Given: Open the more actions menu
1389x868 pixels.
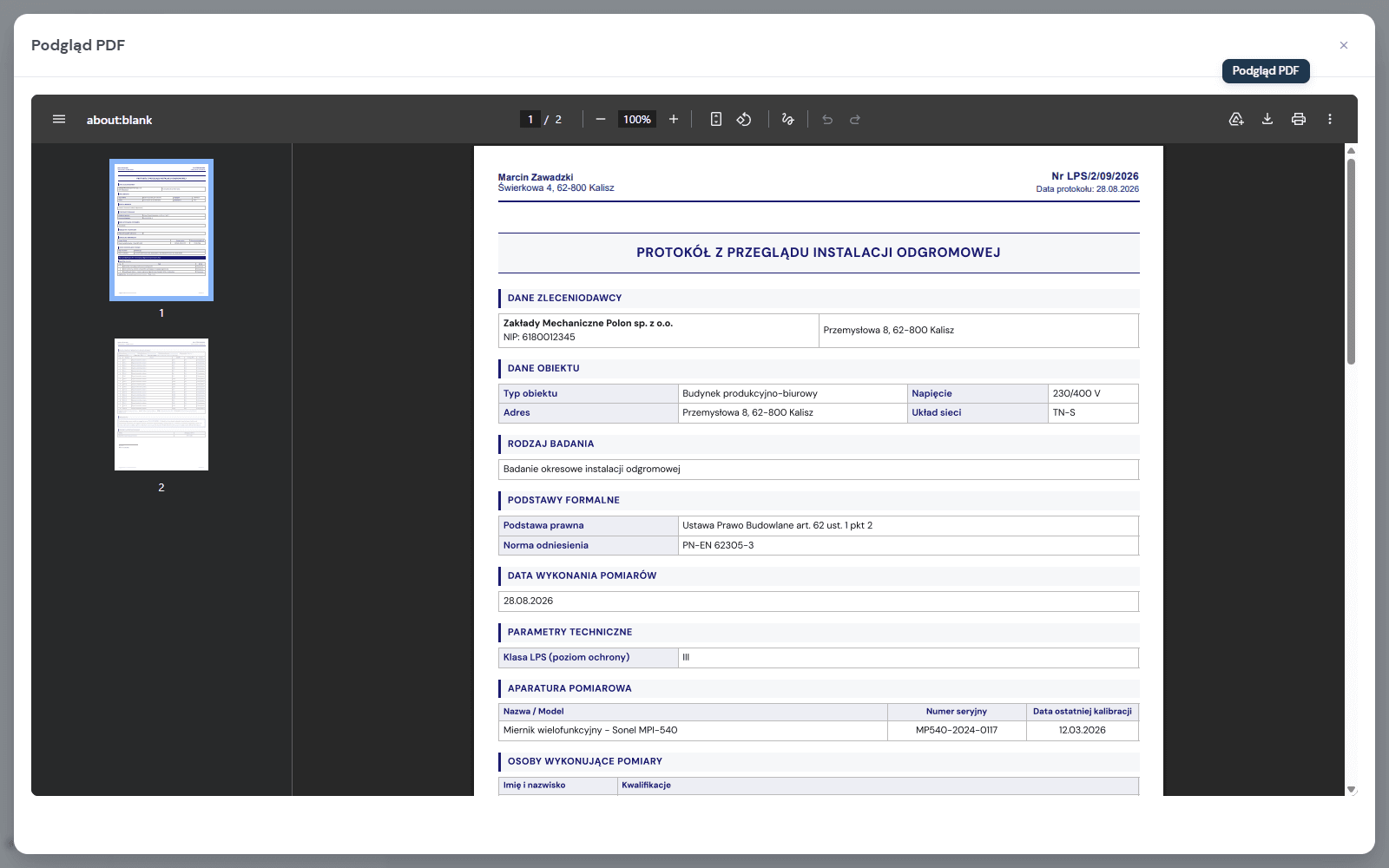Looking at the screenshot, I should tap(1330, 119).
